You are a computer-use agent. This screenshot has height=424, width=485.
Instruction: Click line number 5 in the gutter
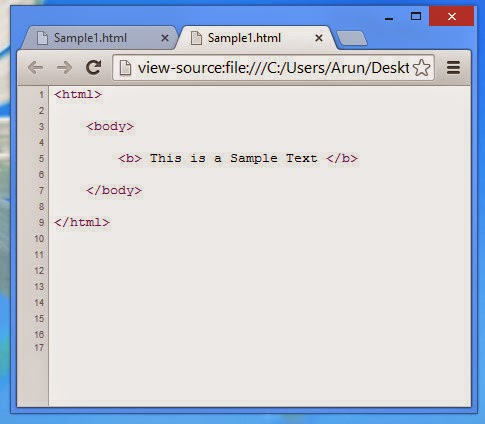41,158
